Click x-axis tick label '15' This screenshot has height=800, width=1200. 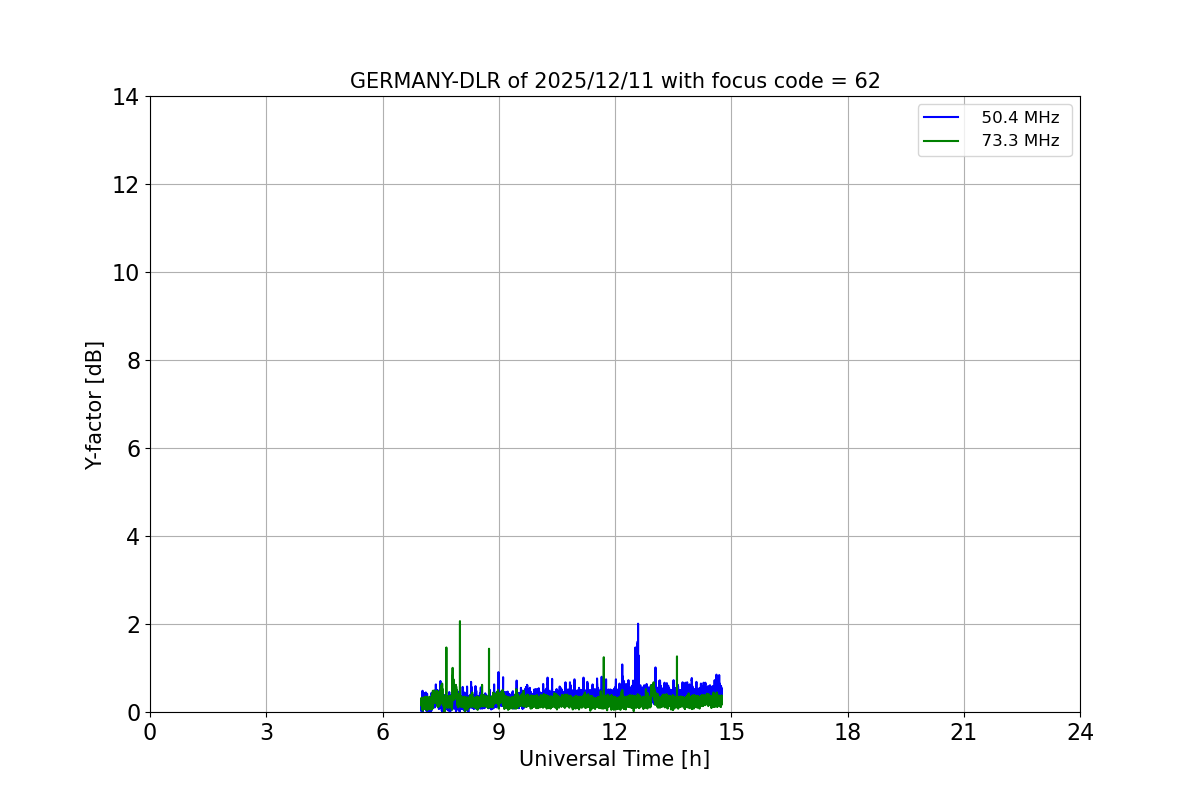tap(731, 732)
